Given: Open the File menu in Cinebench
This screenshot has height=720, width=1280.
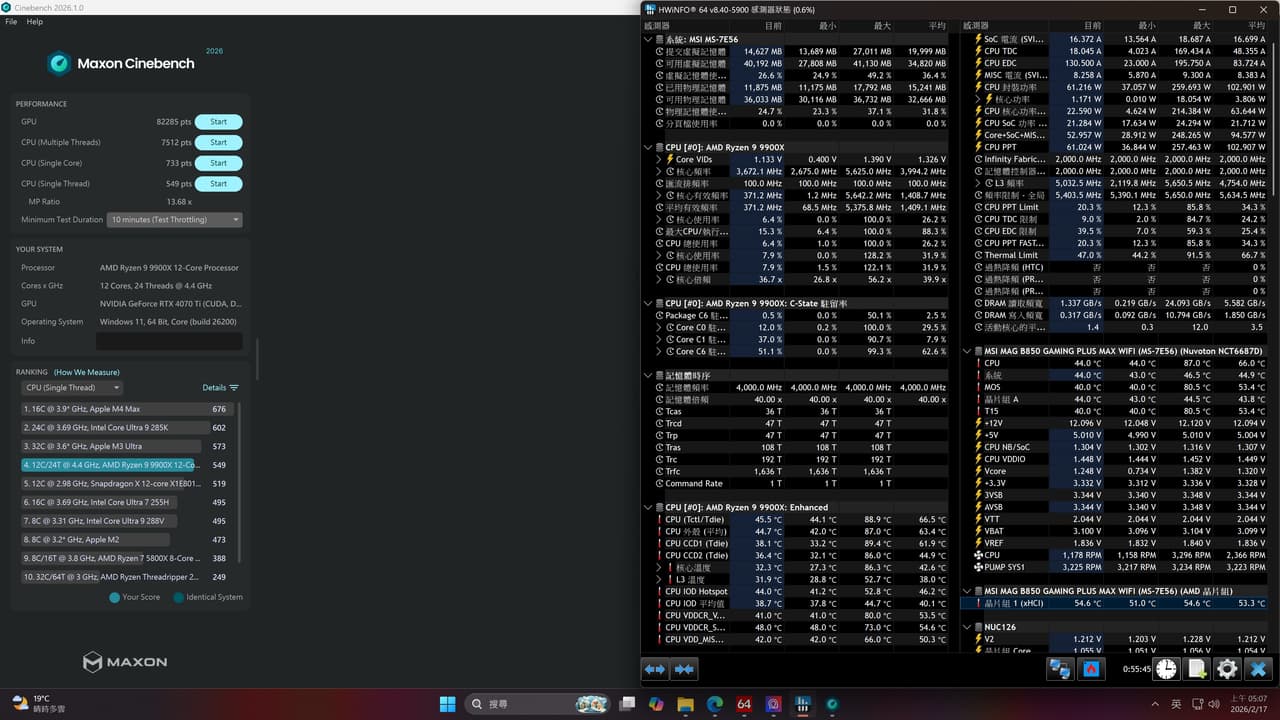Looking at the screenshot, I should pos(11,21).
